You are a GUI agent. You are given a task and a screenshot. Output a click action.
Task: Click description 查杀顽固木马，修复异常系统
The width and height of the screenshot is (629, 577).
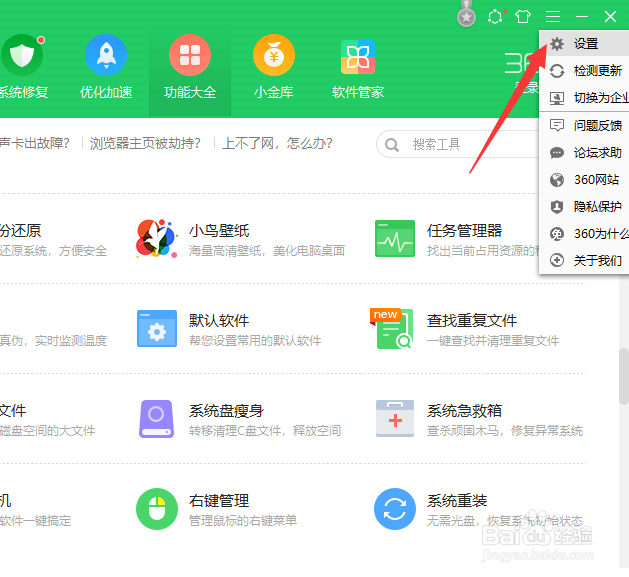[x=505, y=431]
